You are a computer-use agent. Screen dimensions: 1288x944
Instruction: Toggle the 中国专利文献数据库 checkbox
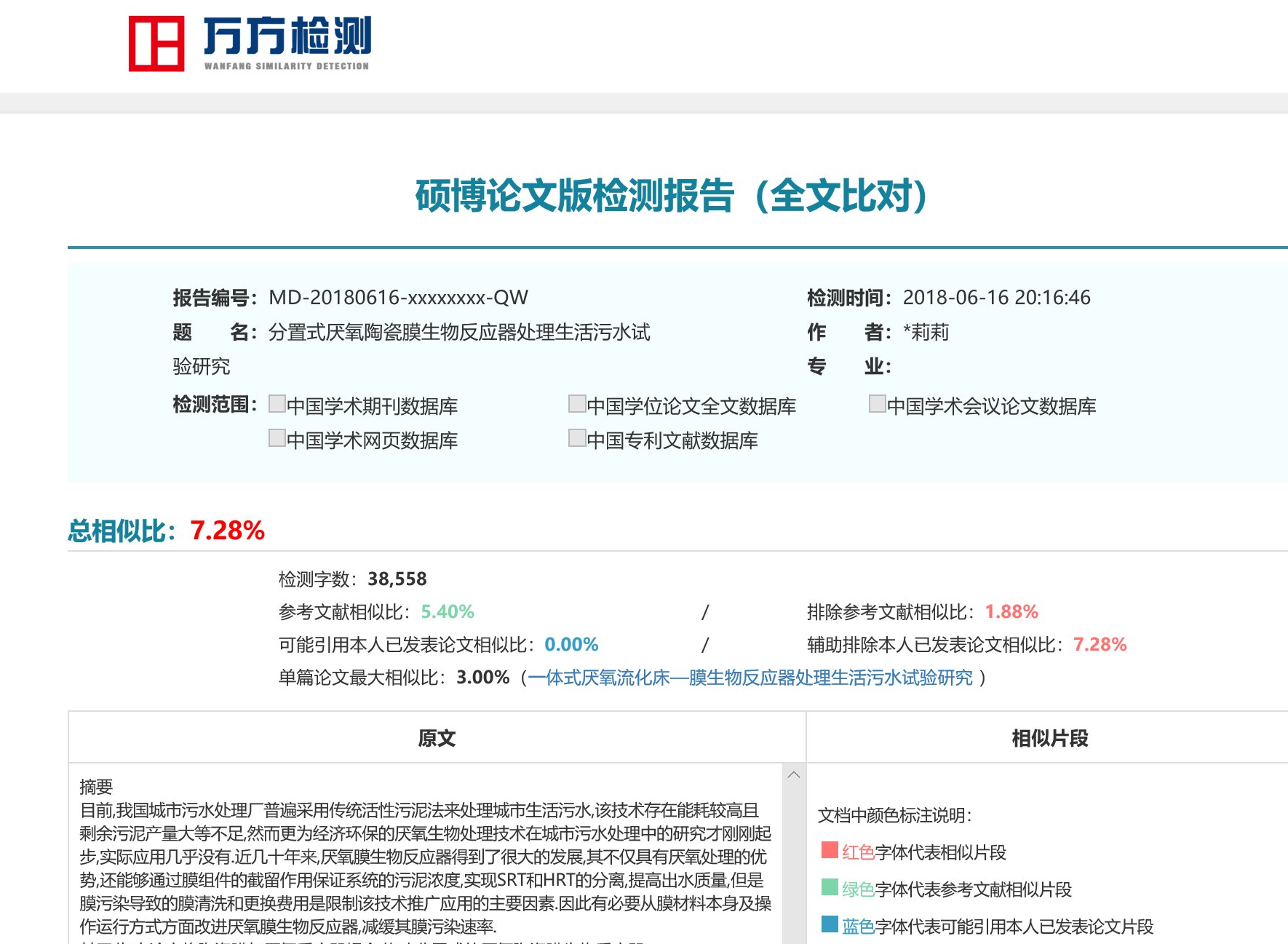pos(577,438)
